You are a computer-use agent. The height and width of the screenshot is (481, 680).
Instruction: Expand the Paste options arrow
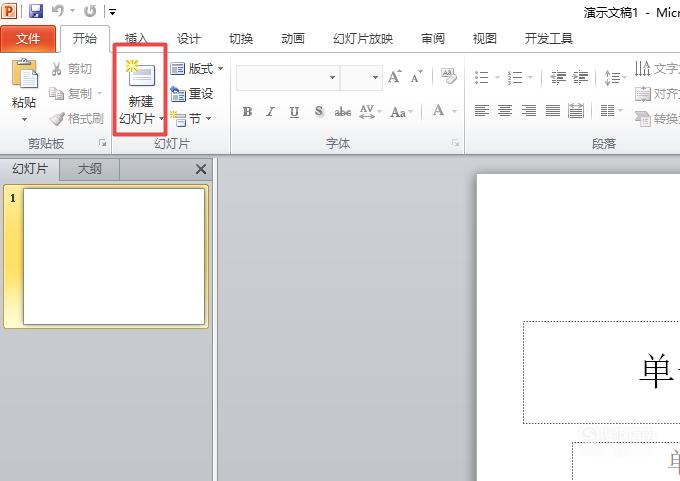coord(24,119)
